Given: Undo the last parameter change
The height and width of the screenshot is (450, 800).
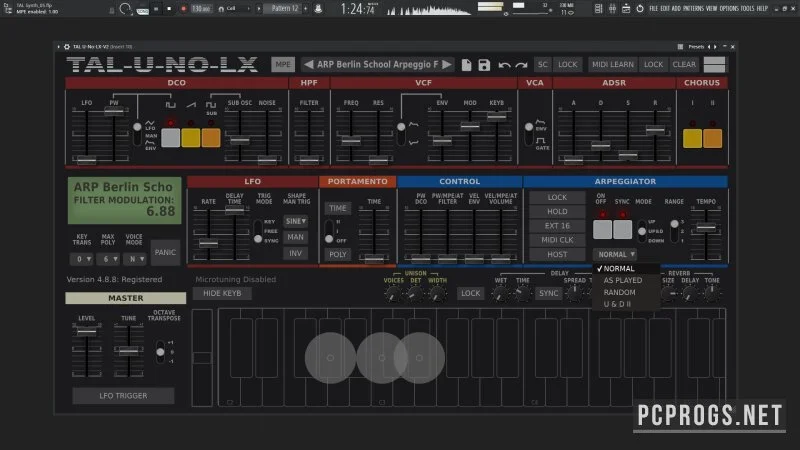Looking at the screenshot, I should (504, 65).
